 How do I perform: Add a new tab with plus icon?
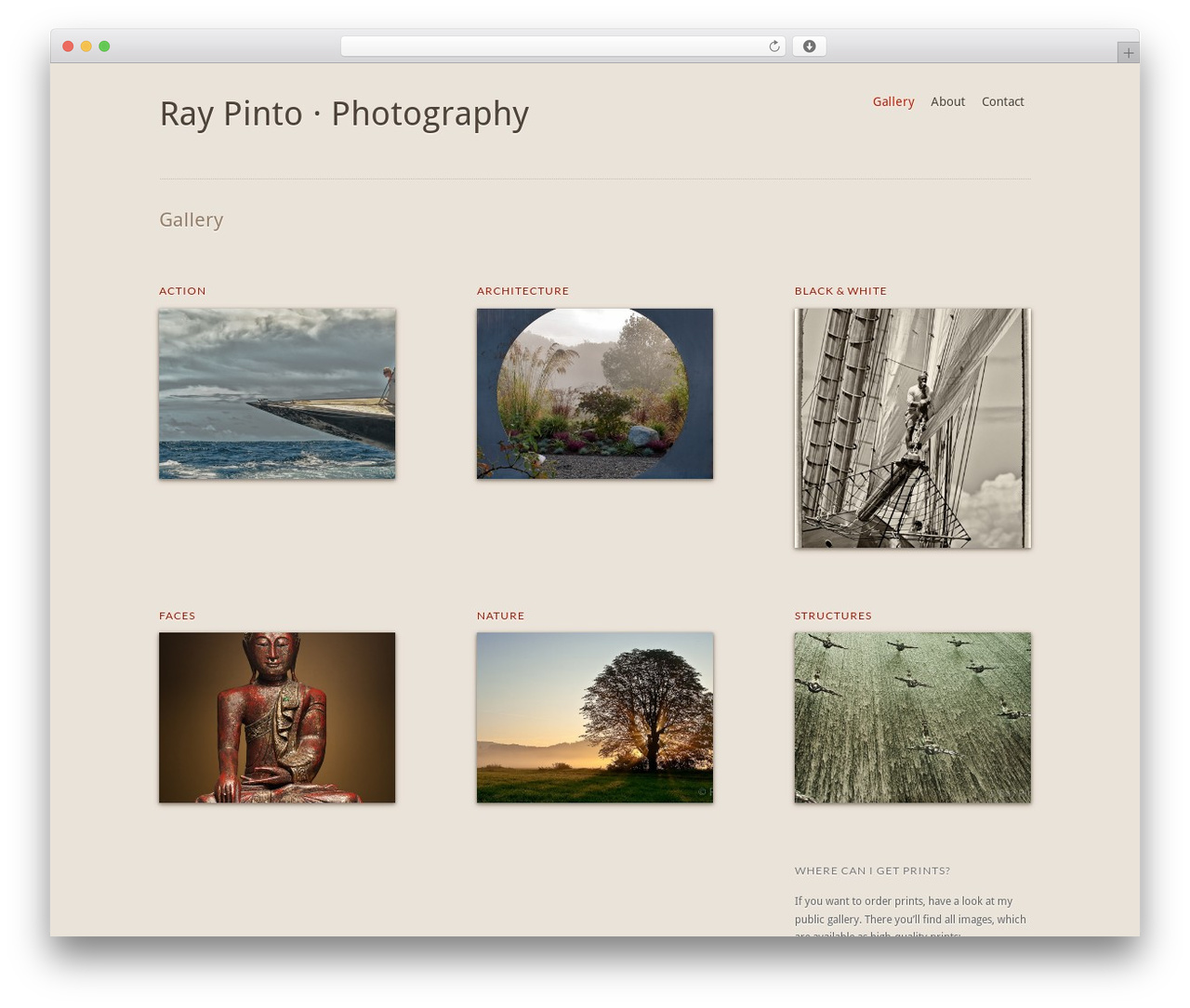pyautogui.click(x=1128, y=53)
